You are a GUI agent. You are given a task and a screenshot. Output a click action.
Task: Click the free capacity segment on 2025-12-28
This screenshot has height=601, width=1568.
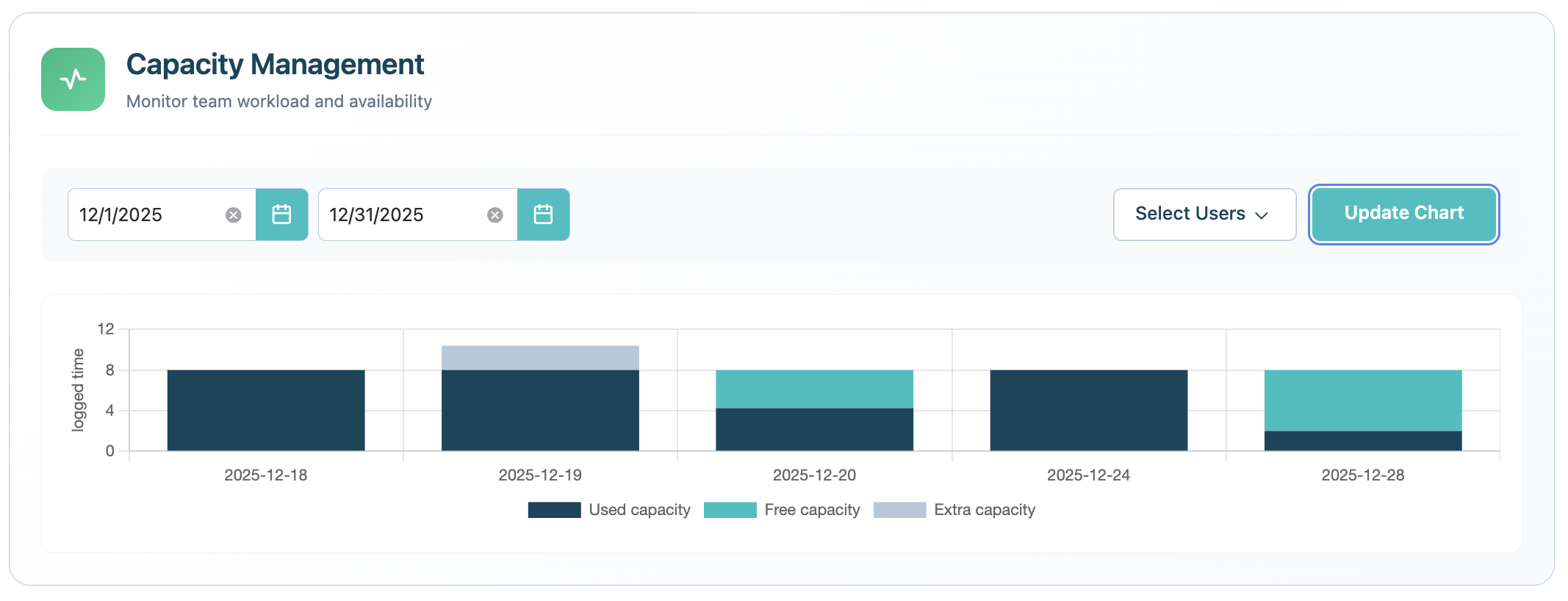point(1363,400)
